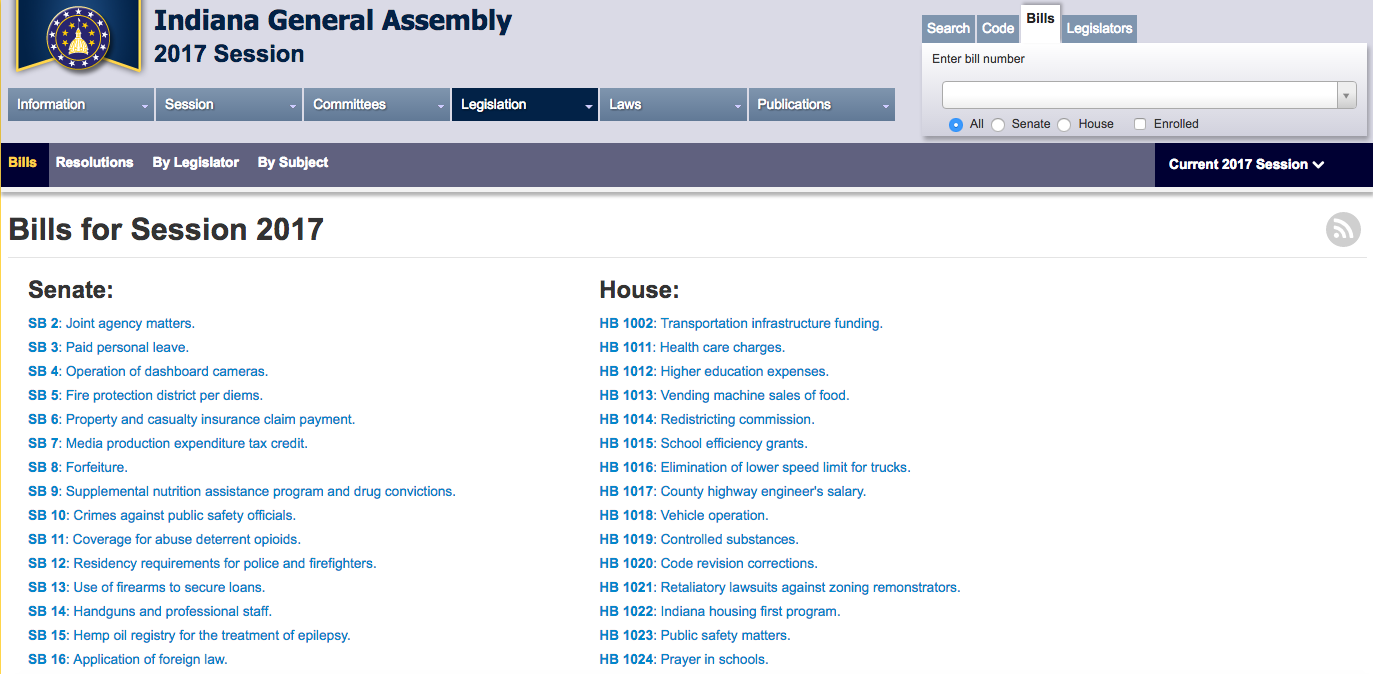
Task: Open SB 11 Coverage for abuse deterrent opioids
Action: (164, 540)
